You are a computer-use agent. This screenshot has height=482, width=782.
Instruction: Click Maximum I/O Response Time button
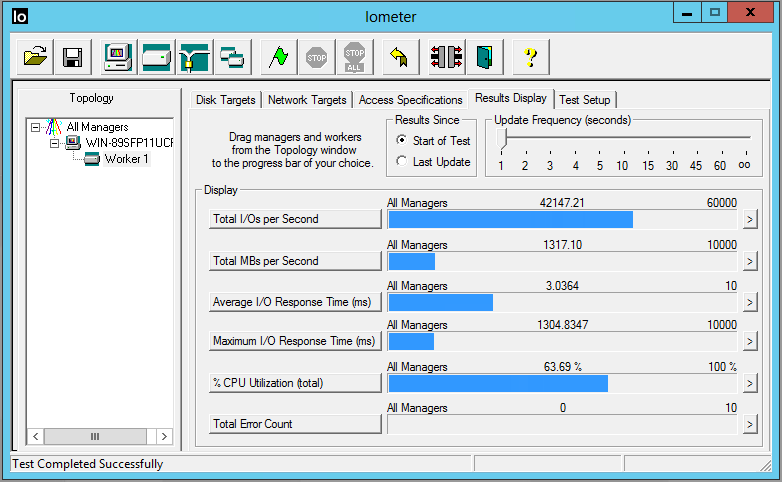[x=295, y=341]
